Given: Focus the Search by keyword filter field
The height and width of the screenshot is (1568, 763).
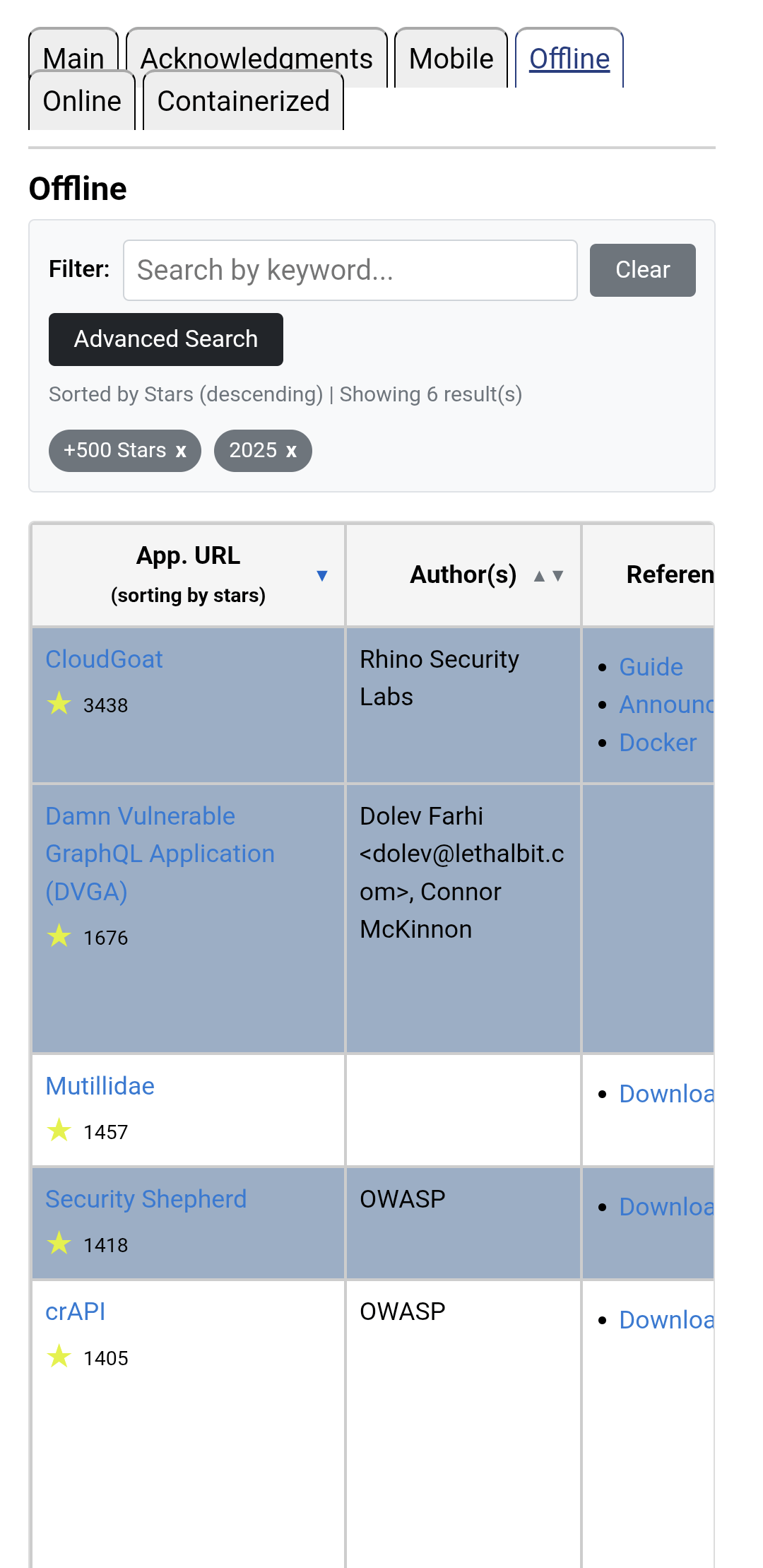Looking at the screenshot, I should point(350,270).
